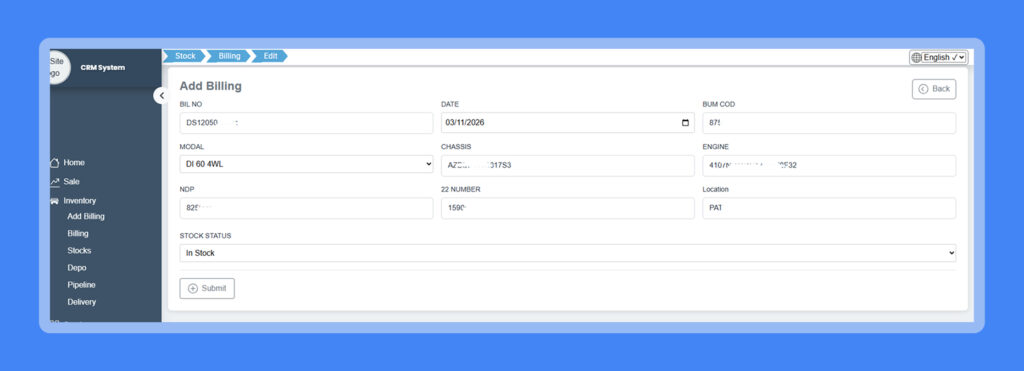Click the Back button
Viewport: 1024px width, 371px height.
click(934, 89)
